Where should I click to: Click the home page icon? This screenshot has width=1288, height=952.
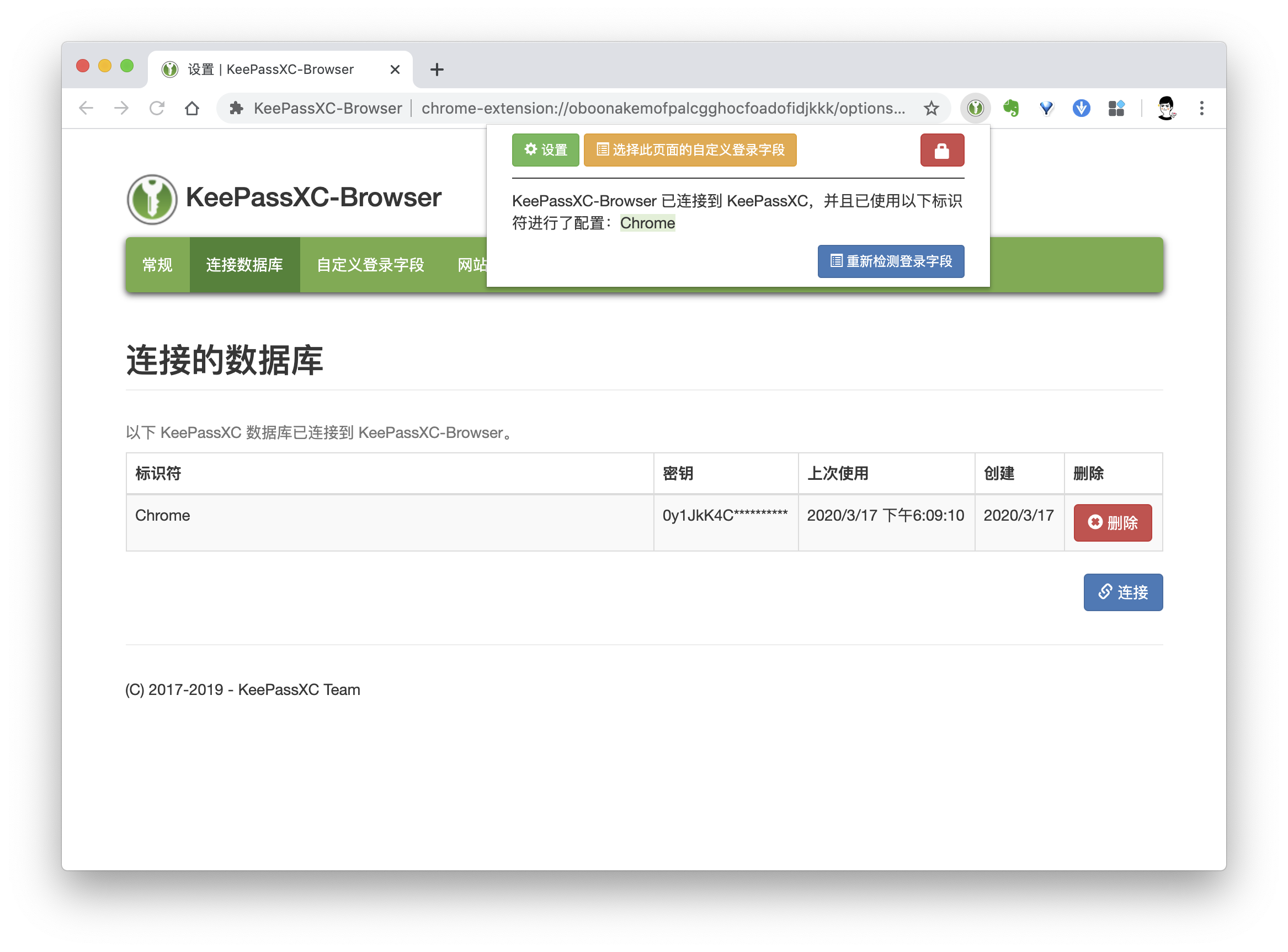pos(192,108)
